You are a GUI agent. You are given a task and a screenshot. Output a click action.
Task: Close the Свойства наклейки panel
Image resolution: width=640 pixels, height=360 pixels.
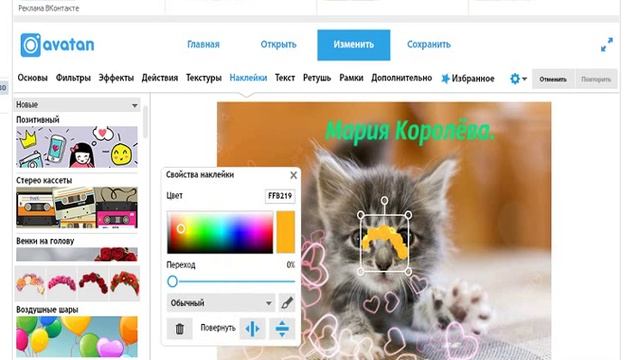click(293, 175)
